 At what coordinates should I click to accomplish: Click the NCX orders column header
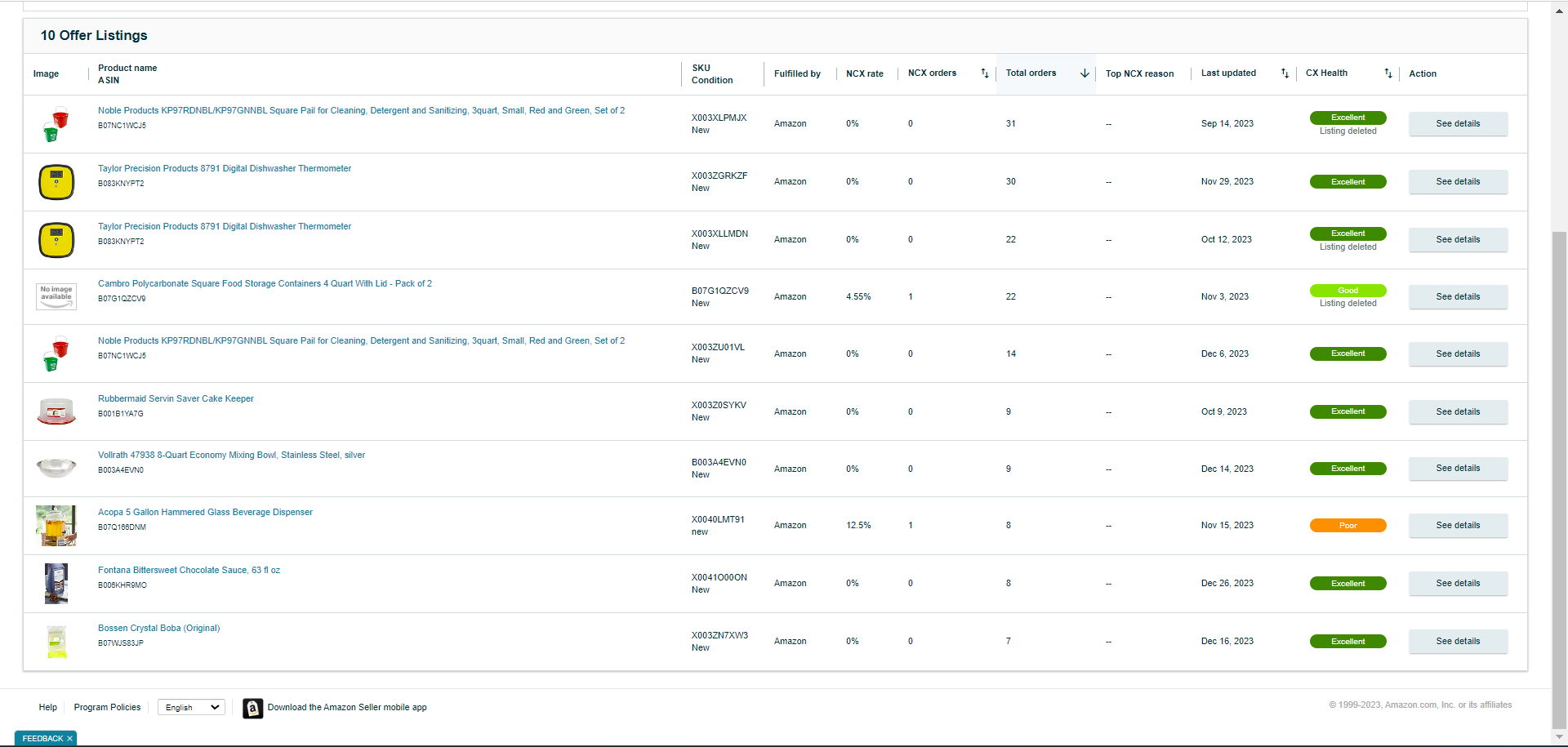coord(932,73)
